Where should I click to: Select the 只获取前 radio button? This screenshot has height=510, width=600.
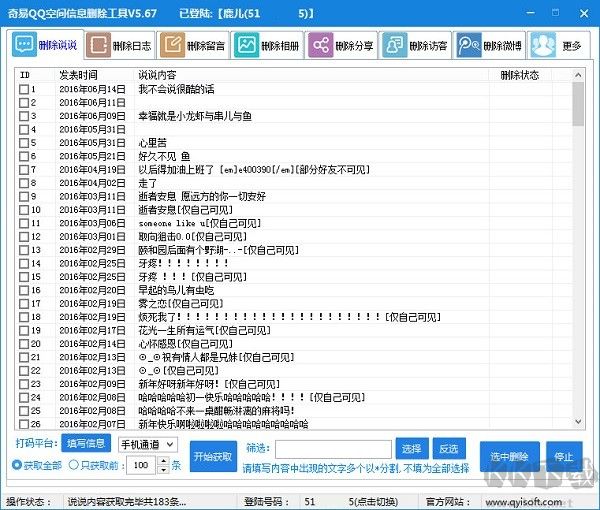(x=73, y=465)
